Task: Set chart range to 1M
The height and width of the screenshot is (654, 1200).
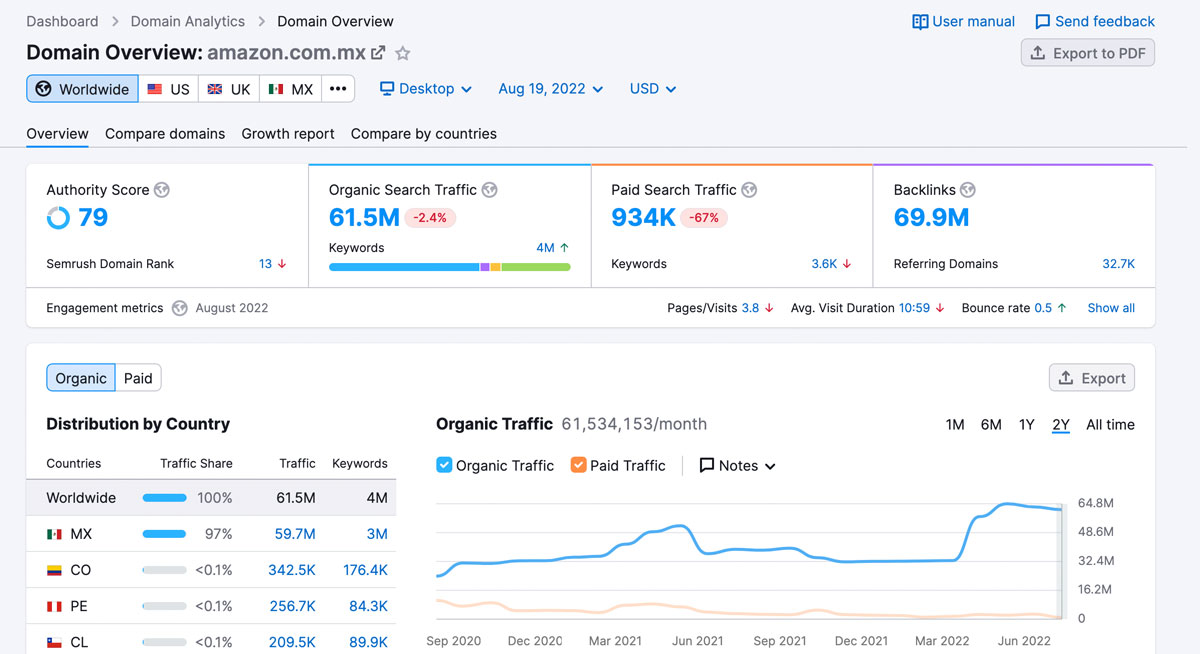Action: pos(955,424)
